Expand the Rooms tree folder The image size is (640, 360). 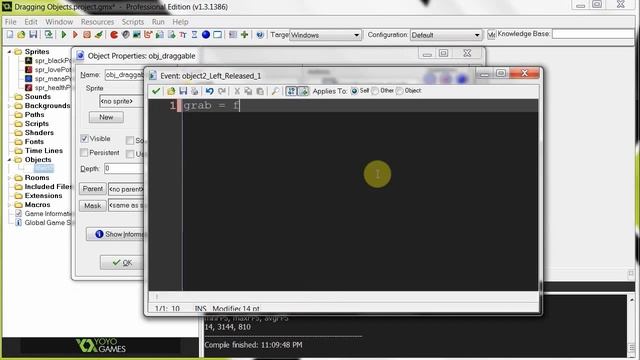[9, 178]
